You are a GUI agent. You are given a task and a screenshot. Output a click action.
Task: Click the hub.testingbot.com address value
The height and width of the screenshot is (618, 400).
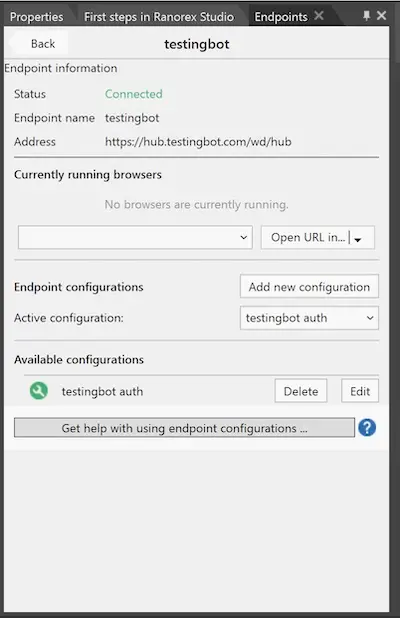(x=198, y=141)
